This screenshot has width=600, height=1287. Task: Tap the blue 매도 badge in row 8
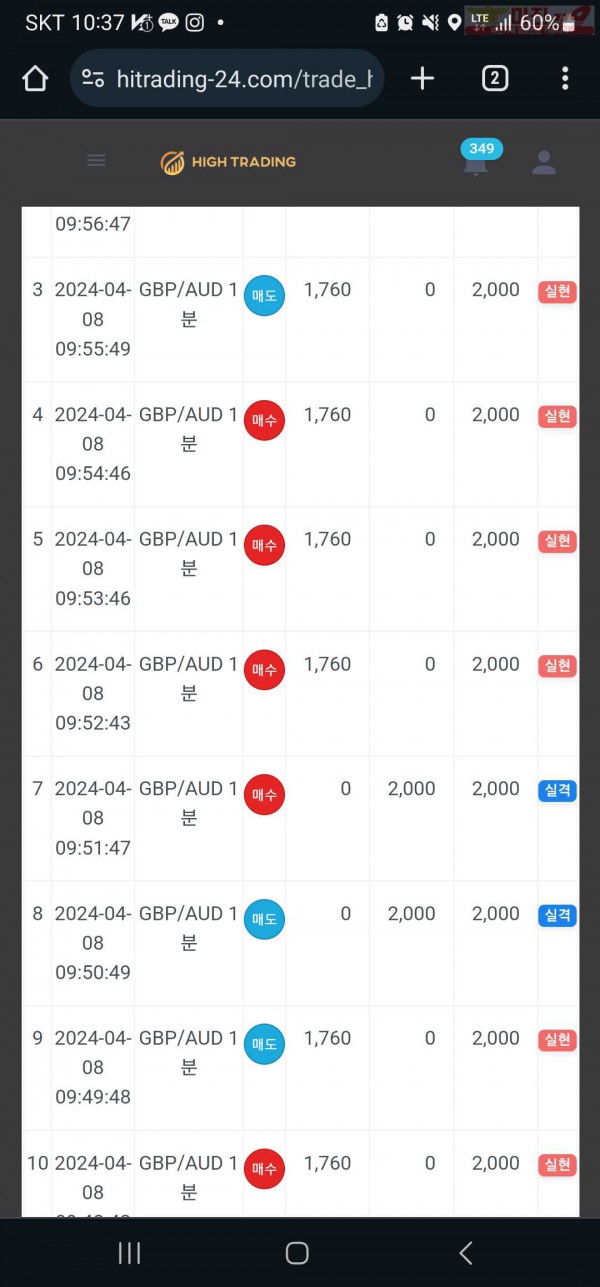[264, 919]
